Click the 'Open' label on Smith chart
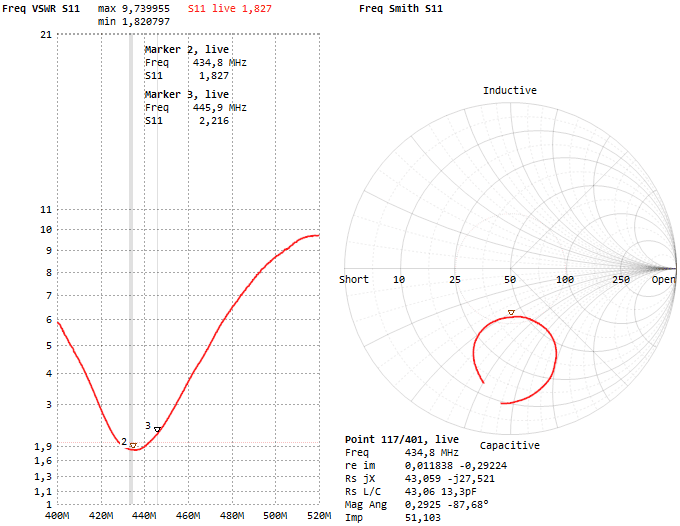The height and width of the screenshot is (526, 680). pos(664,279)
